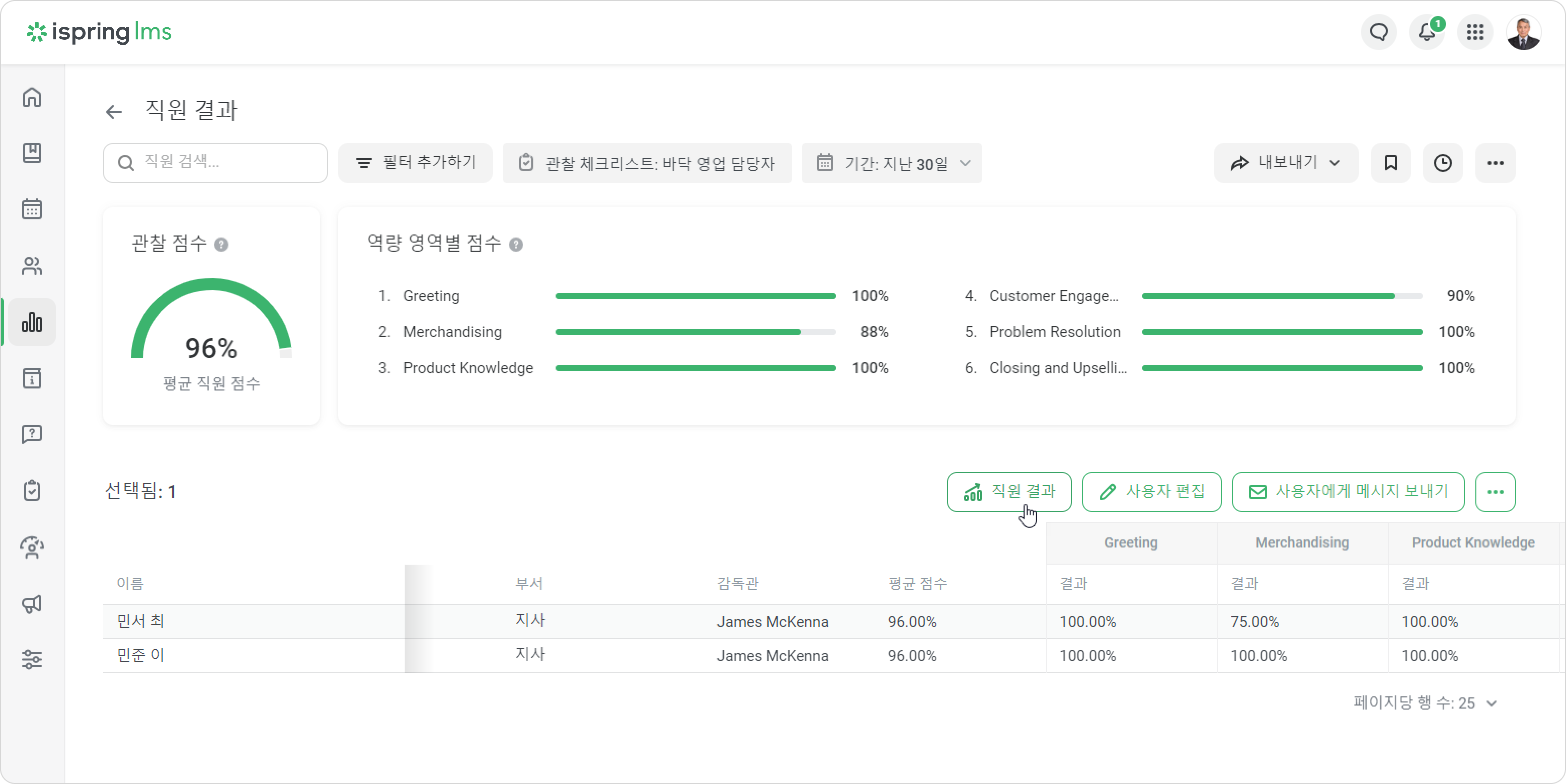The height and width of the screenshot is (784, 1566).
Task: Click the Problem Resolution competency label
Action: [x=1055, y=332]
